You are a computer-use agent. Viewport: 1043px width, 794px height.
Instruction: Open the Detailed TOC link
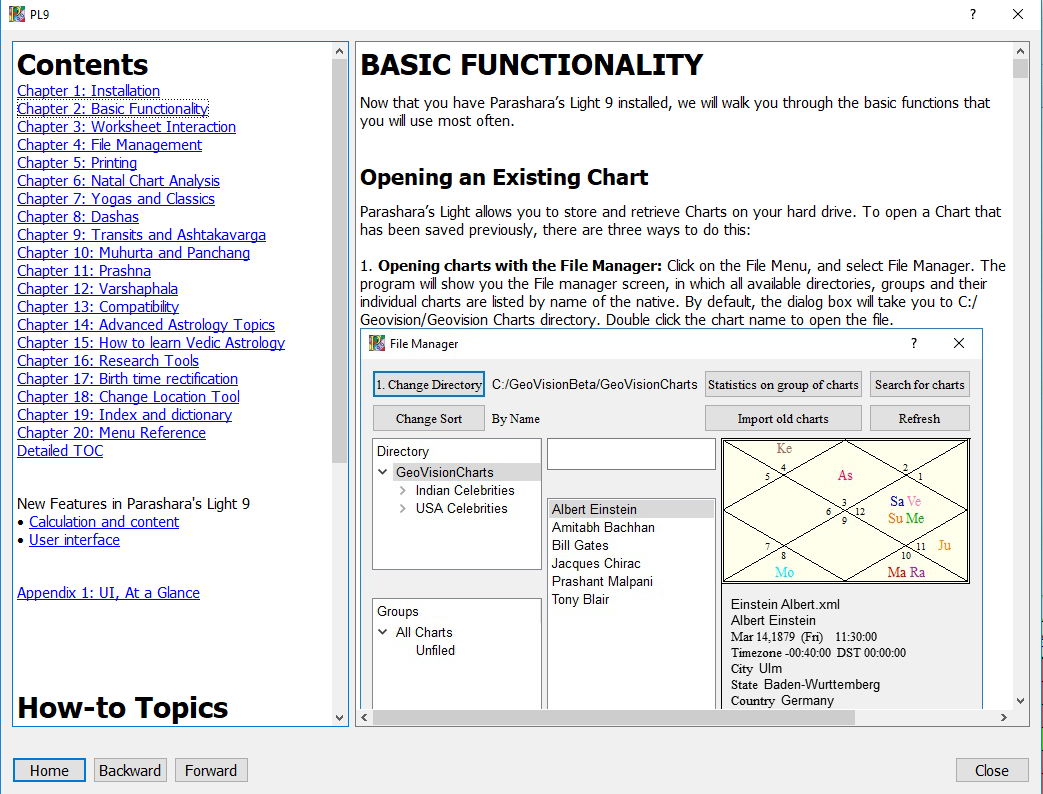60,450
